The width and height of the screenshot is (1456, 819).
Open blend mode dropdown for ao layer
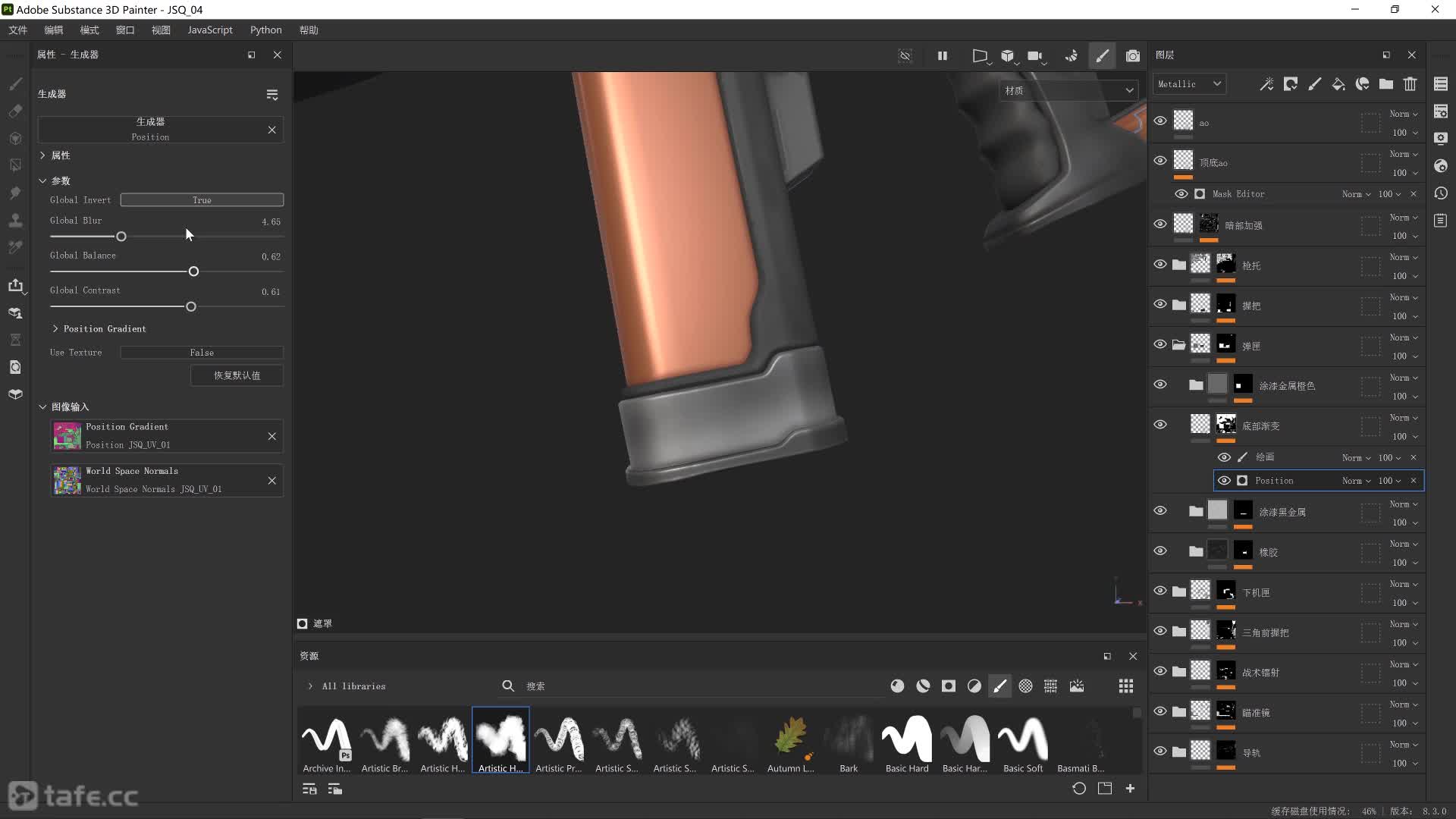1404,114
